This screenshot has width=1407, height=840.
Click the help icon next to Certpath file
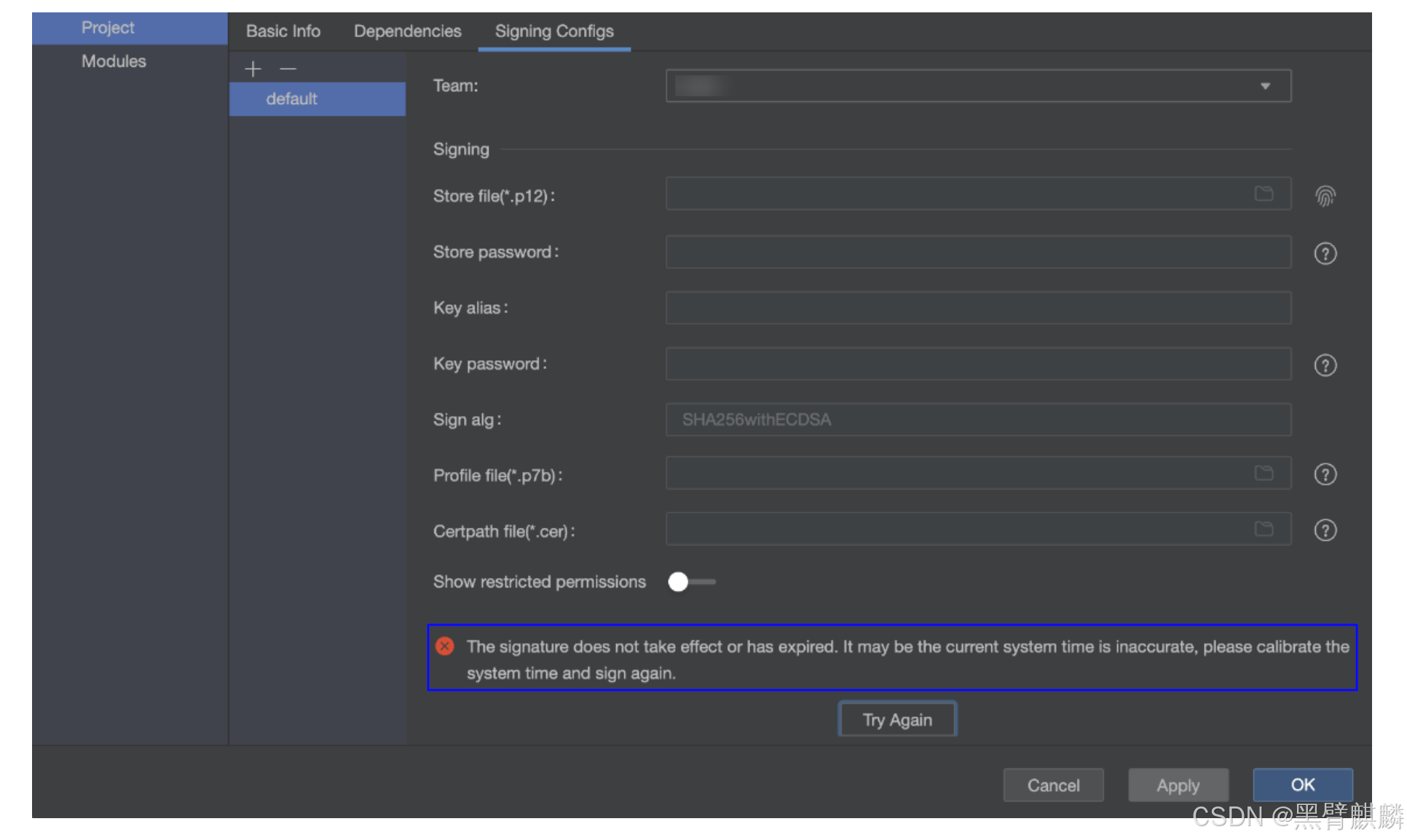point(1325,531)
